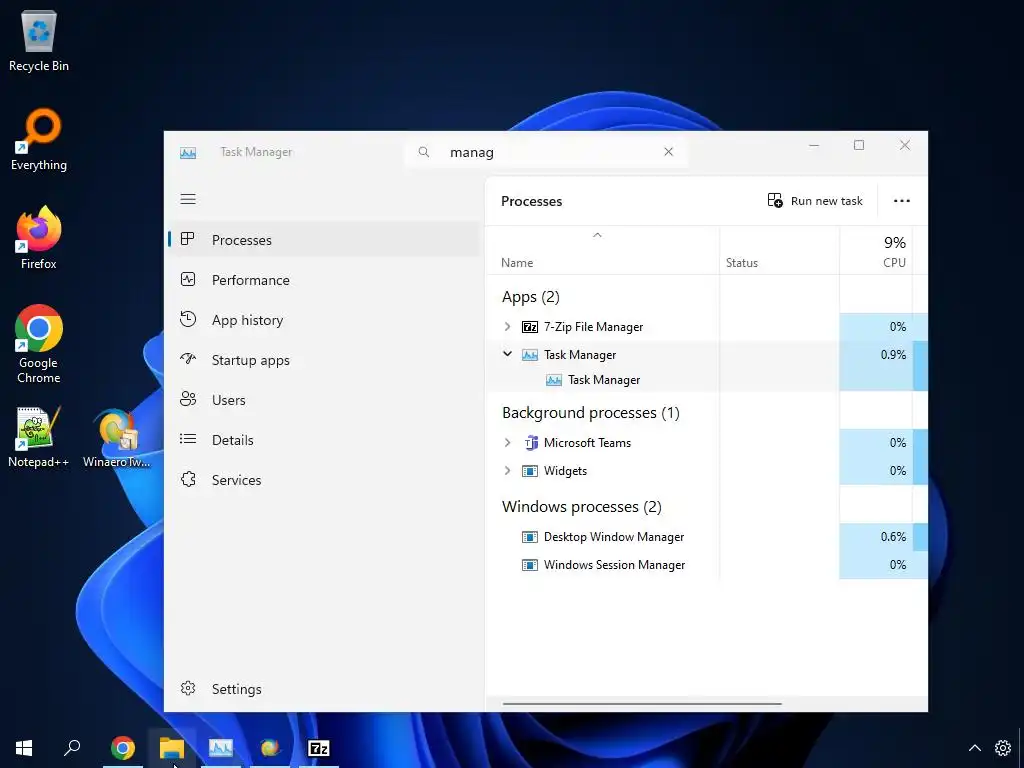Expand the Widgets process
Screen dimensions: 1024x768
tap(507, 471)
